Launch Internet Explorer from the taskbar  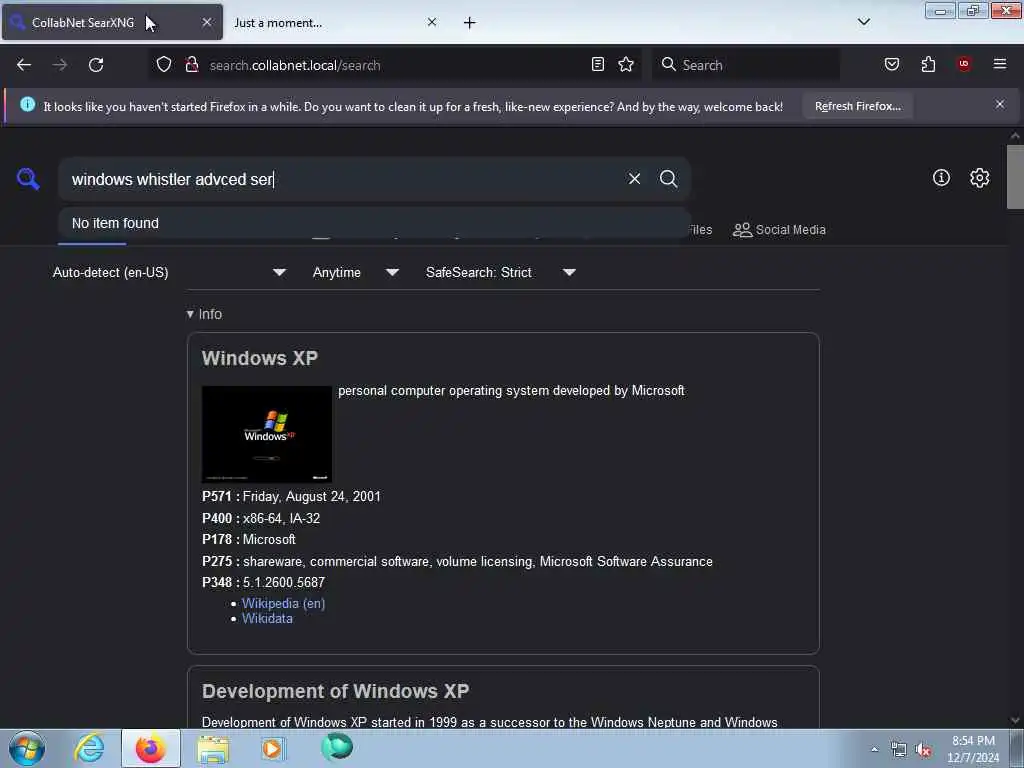click(89, 748)
